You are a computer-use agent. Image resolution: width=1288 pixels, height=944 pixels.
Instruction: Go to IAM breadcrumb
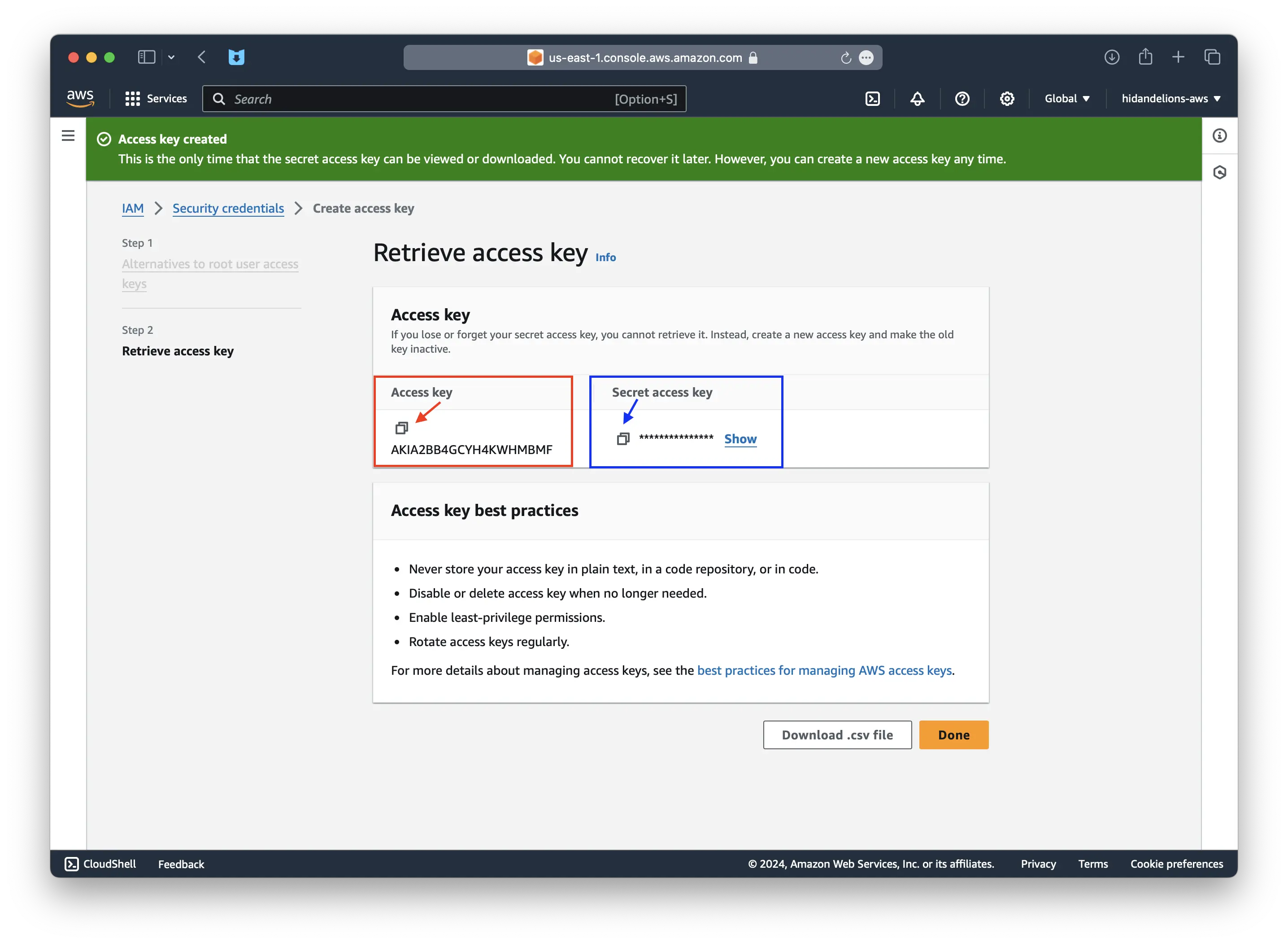pos(132,209)
